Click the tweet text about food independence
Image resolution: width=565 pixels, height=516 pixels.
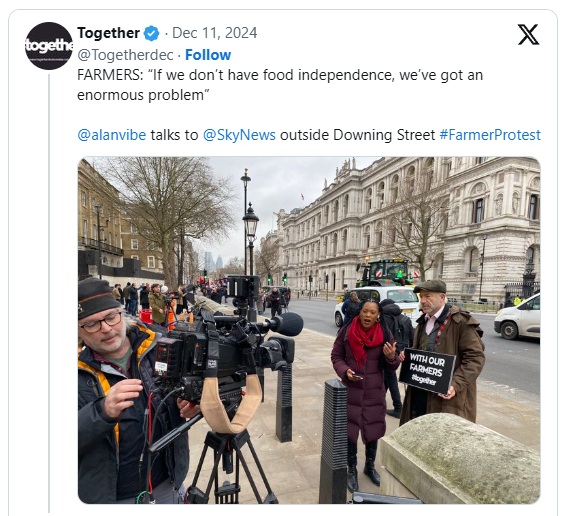(280, 85)
